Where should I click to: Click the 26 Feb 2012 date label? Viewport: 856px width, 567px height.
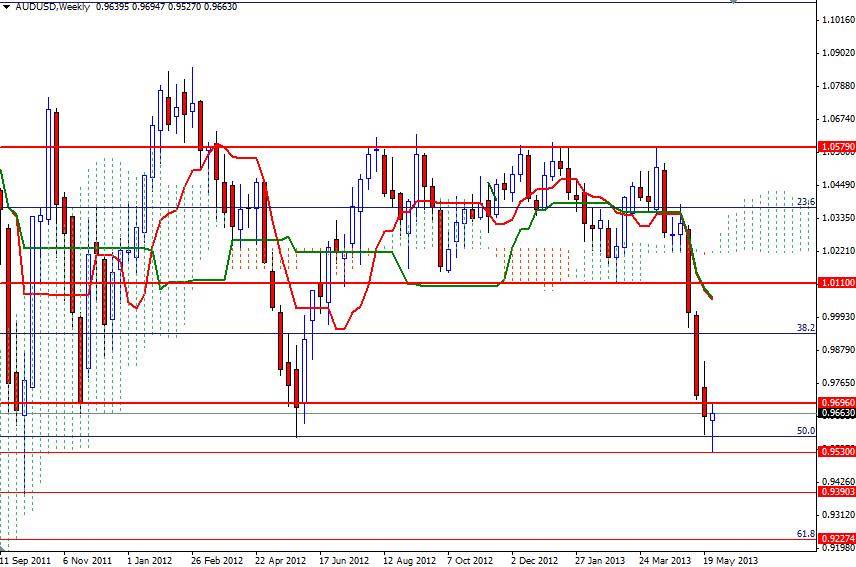217,560
